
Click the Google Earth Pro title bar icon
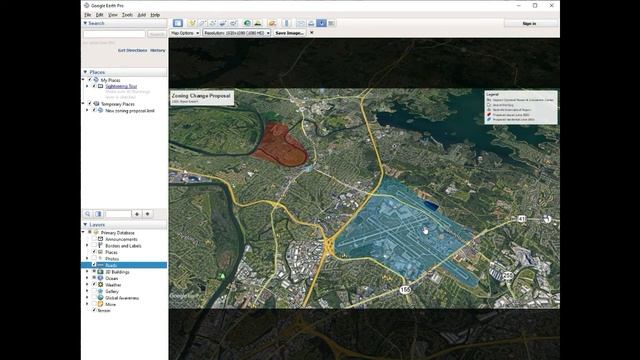pos(87,6)
